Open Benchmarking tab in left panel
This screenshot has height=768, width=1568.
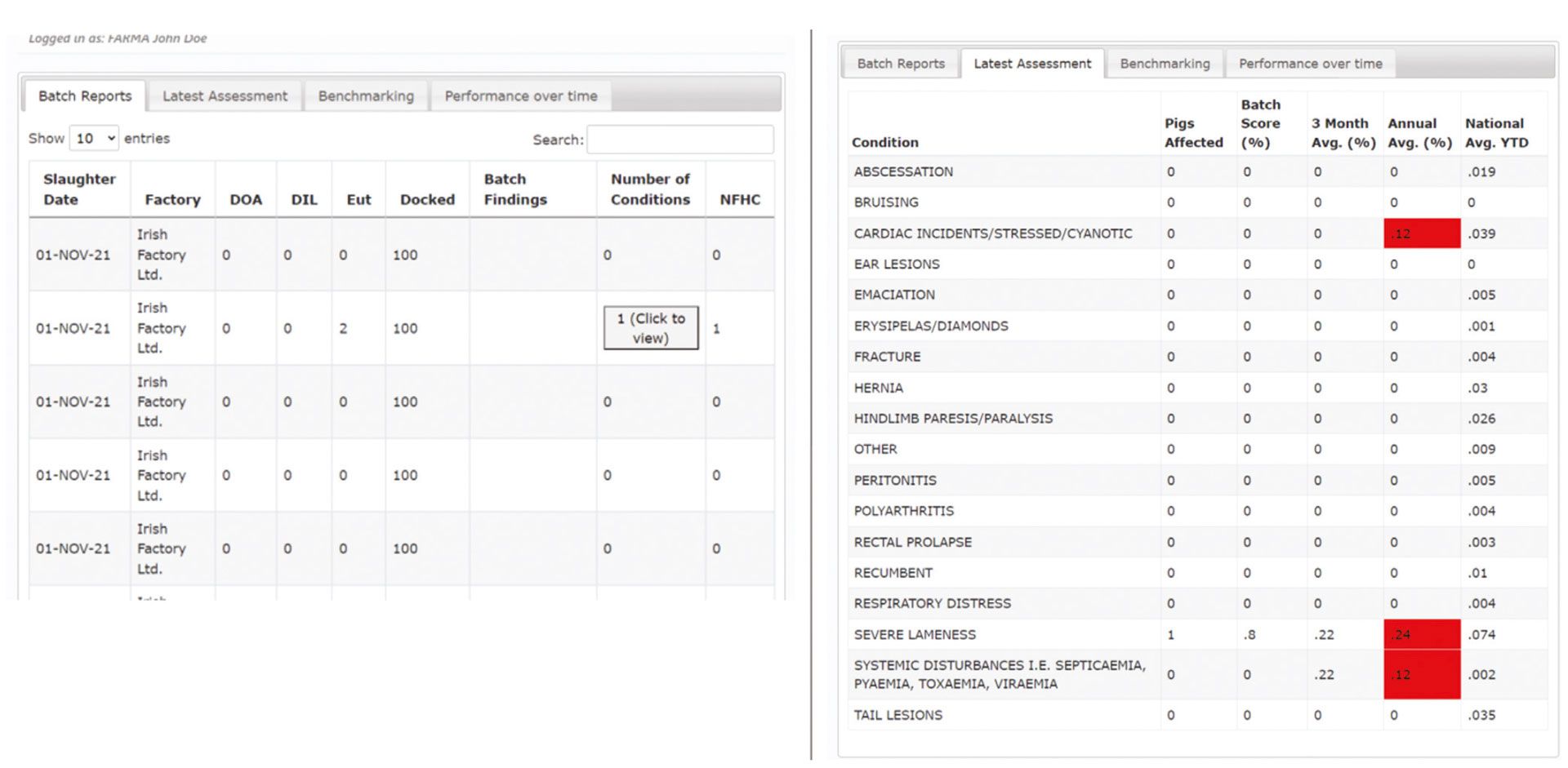[x=366, y=96]
